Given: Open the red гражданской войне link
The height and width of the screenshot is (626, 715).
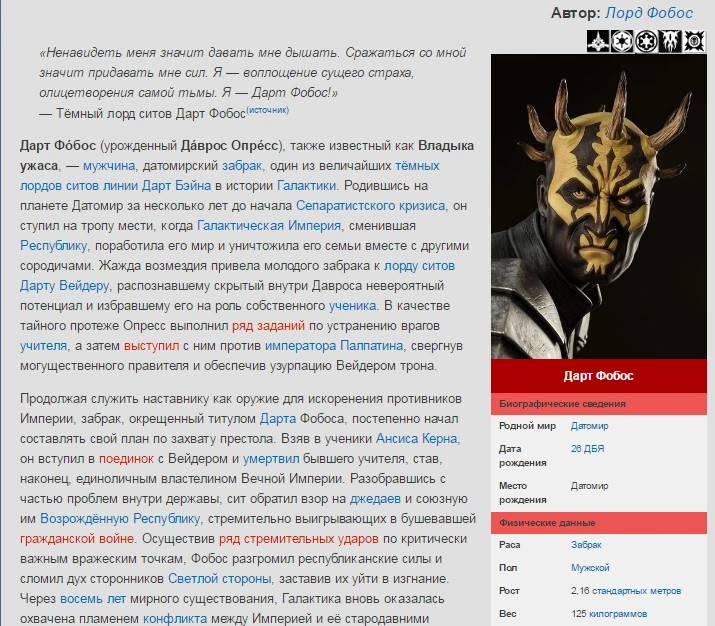Looking at the screenshot, I should pos(77,539).
